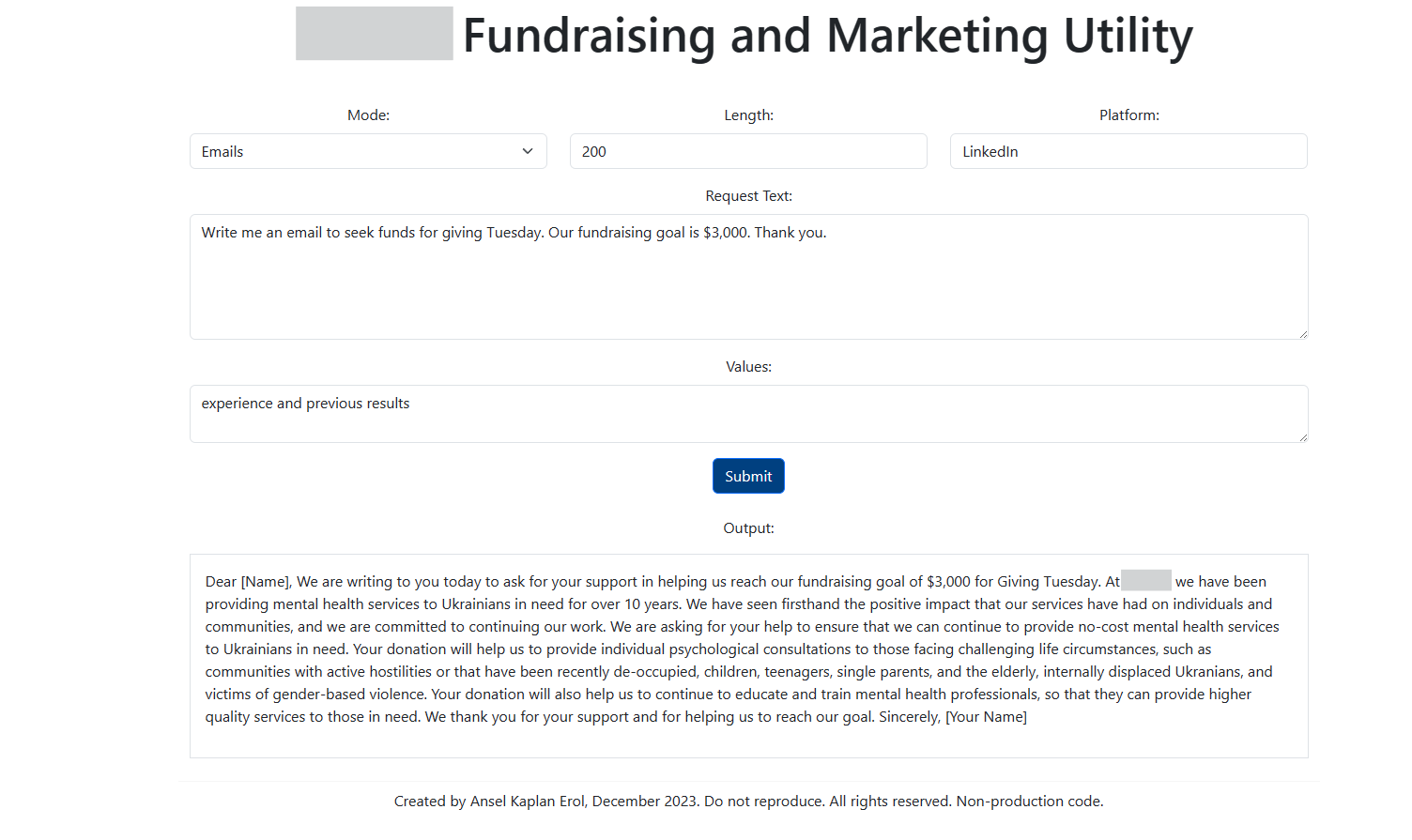Screen dimensions: 1412x840
Task: Click the footer credit by Ansel Kaplan Erol
Action: 748,801
